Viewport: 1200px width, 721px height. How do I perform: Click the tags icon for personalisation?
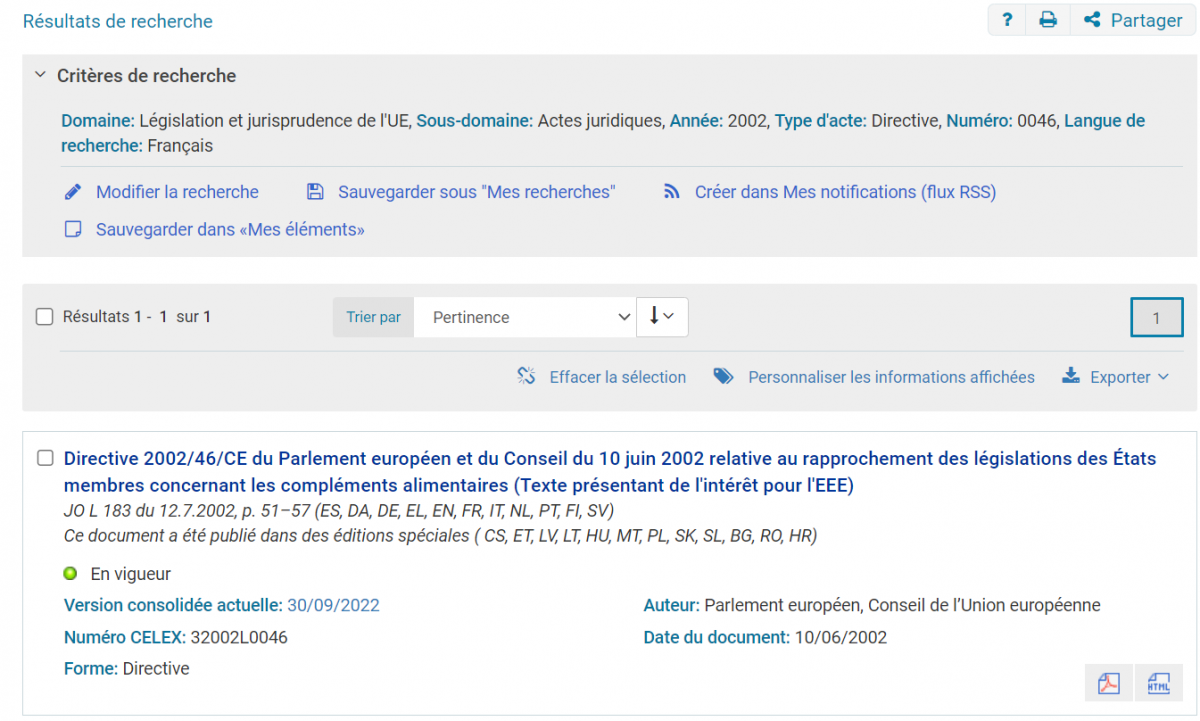click(x=723, y=377)
